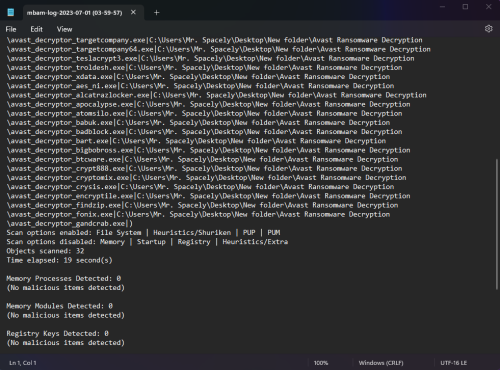Minimize the Notepad window
The height and width of the screenshot is (370, 500).
tap(442, 7)
